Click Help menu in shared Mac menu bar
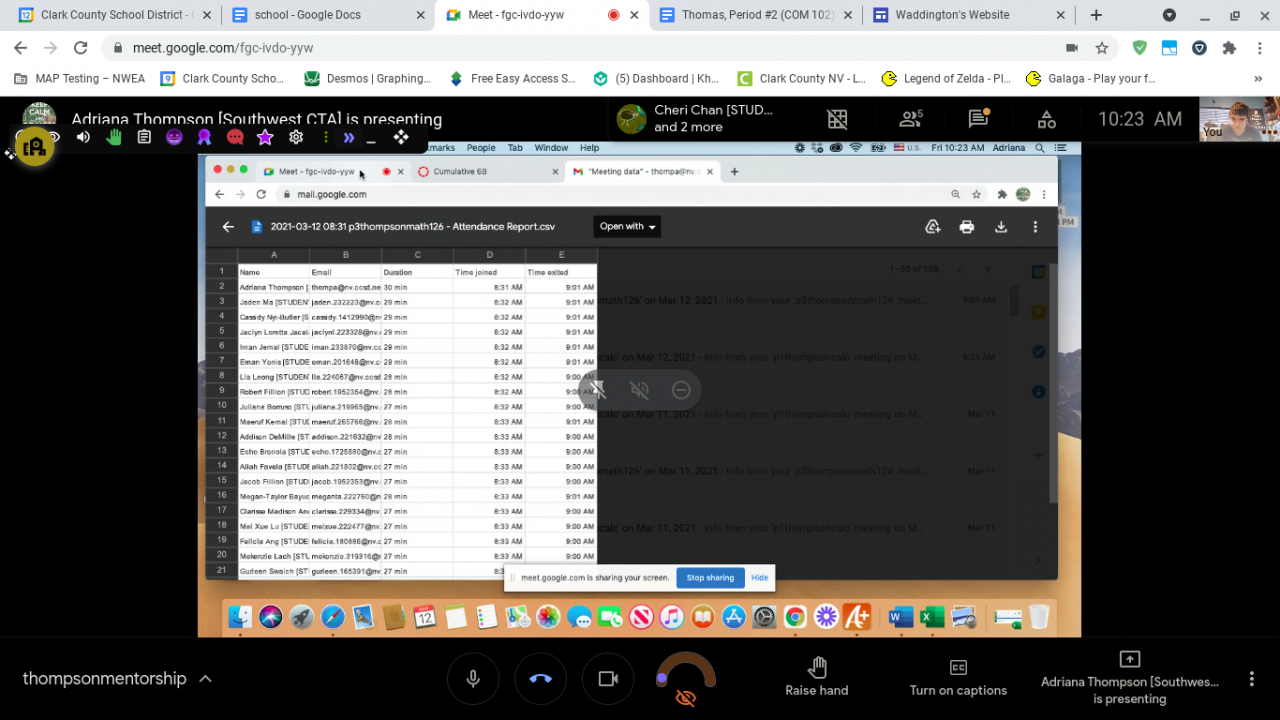This screenshot has width=1280, height=720. [589, 148]
